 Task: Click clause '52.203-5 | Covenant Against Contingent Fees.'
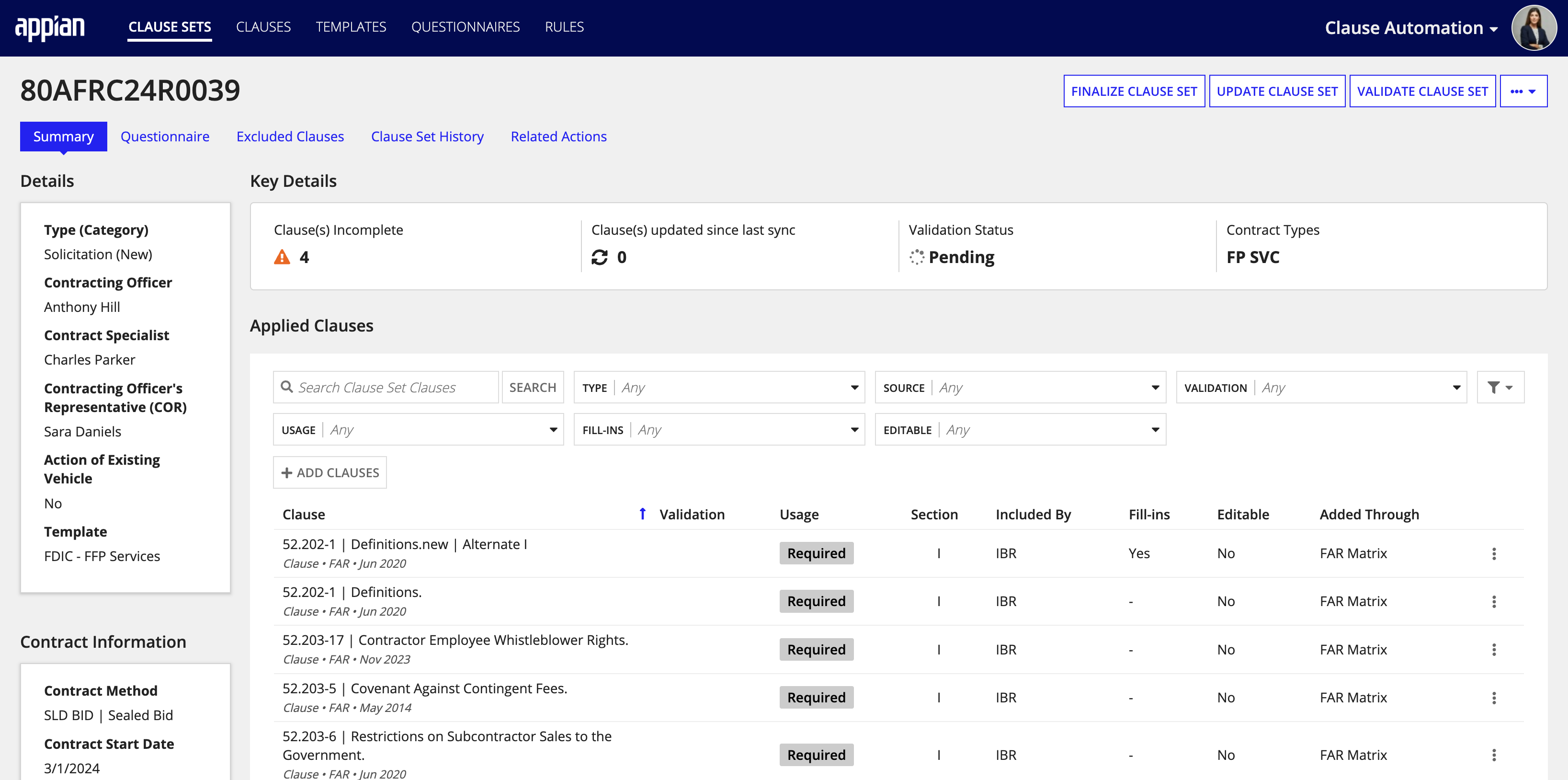[x=425, y=688]
